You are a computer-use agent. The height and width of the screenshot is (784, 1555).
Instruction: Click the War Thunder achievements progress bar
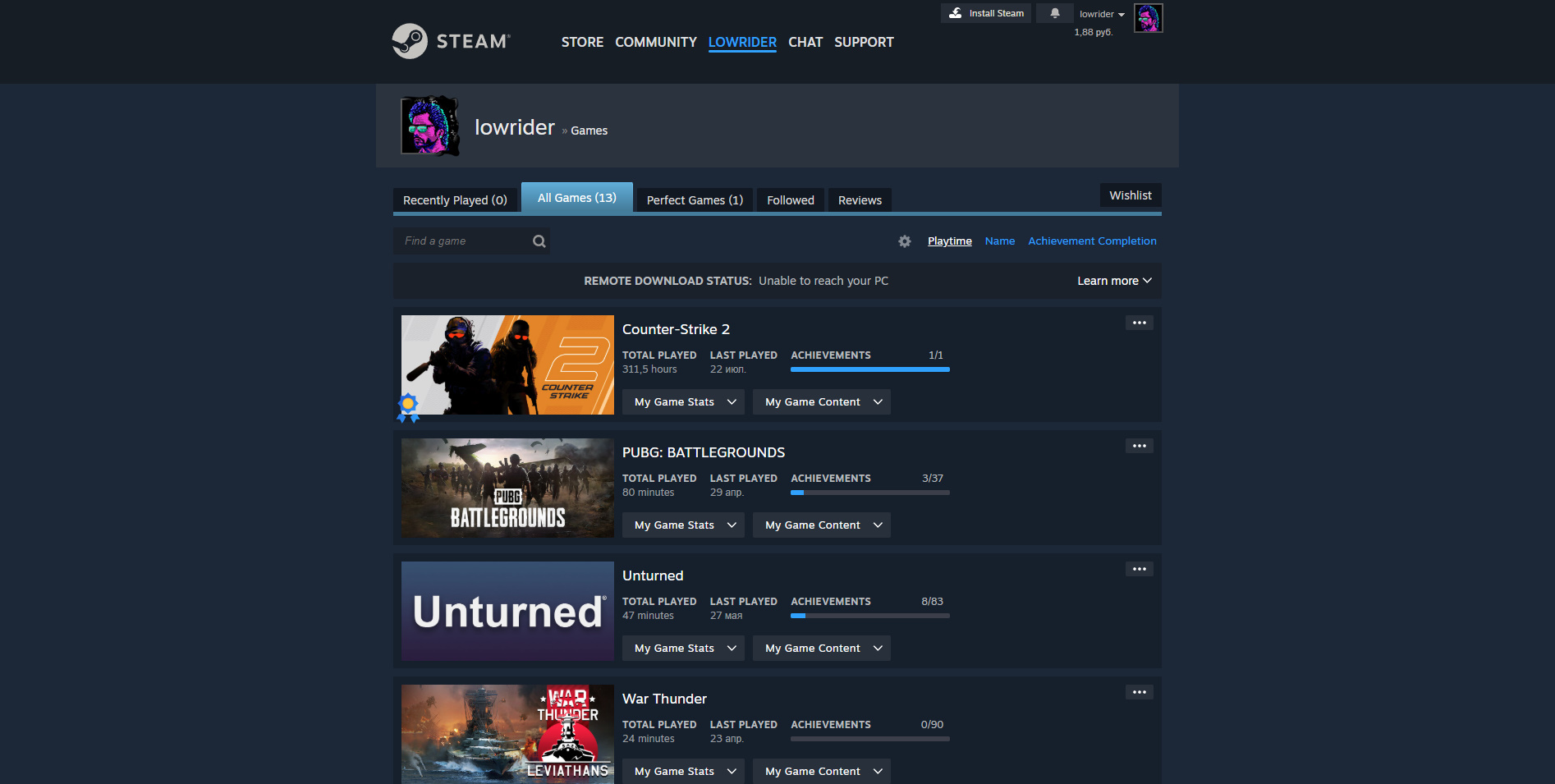coord(870,739)
